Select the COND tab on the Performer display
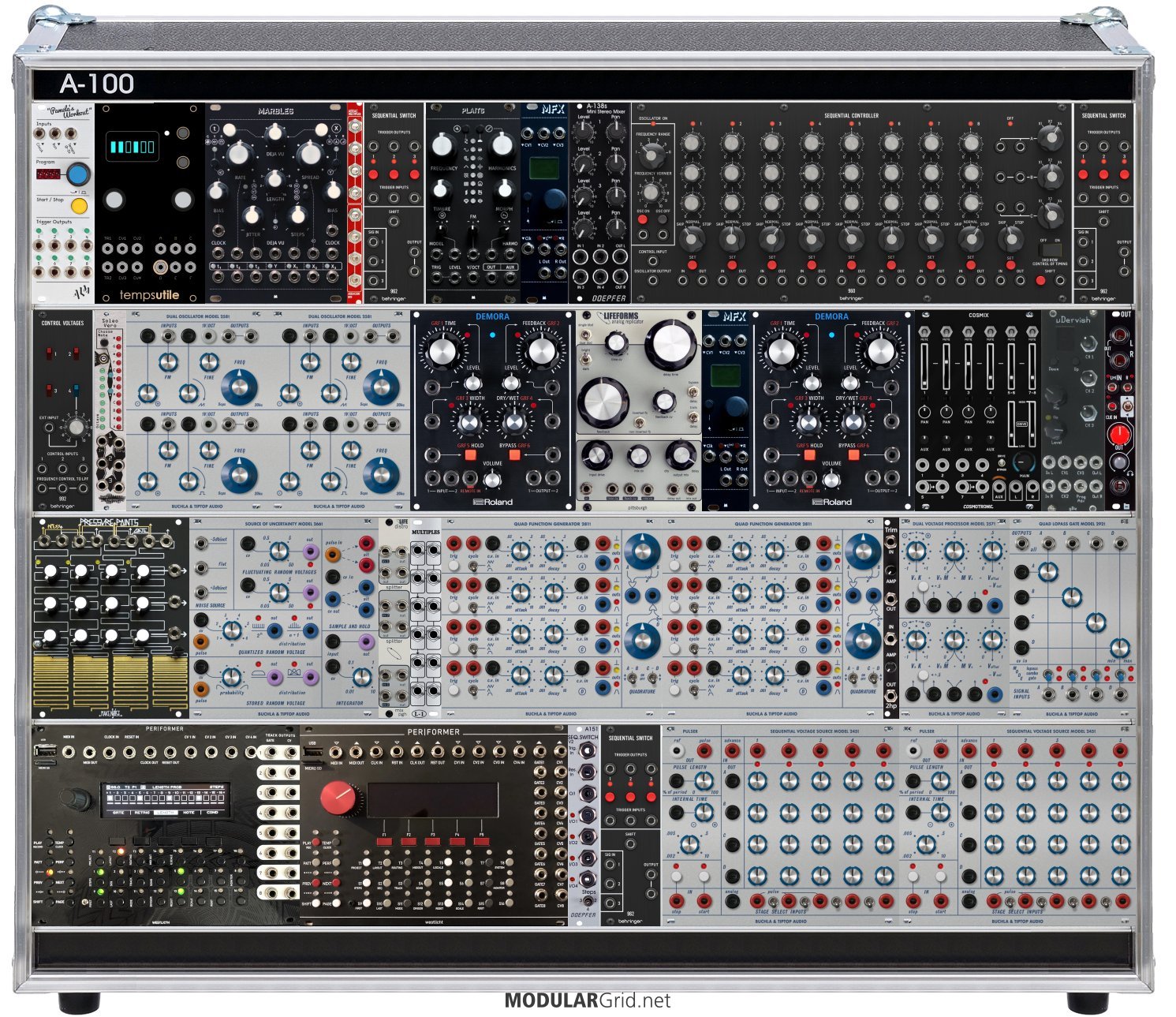The width and height of the screenshot is (1176, 1017). coord(213,812)
